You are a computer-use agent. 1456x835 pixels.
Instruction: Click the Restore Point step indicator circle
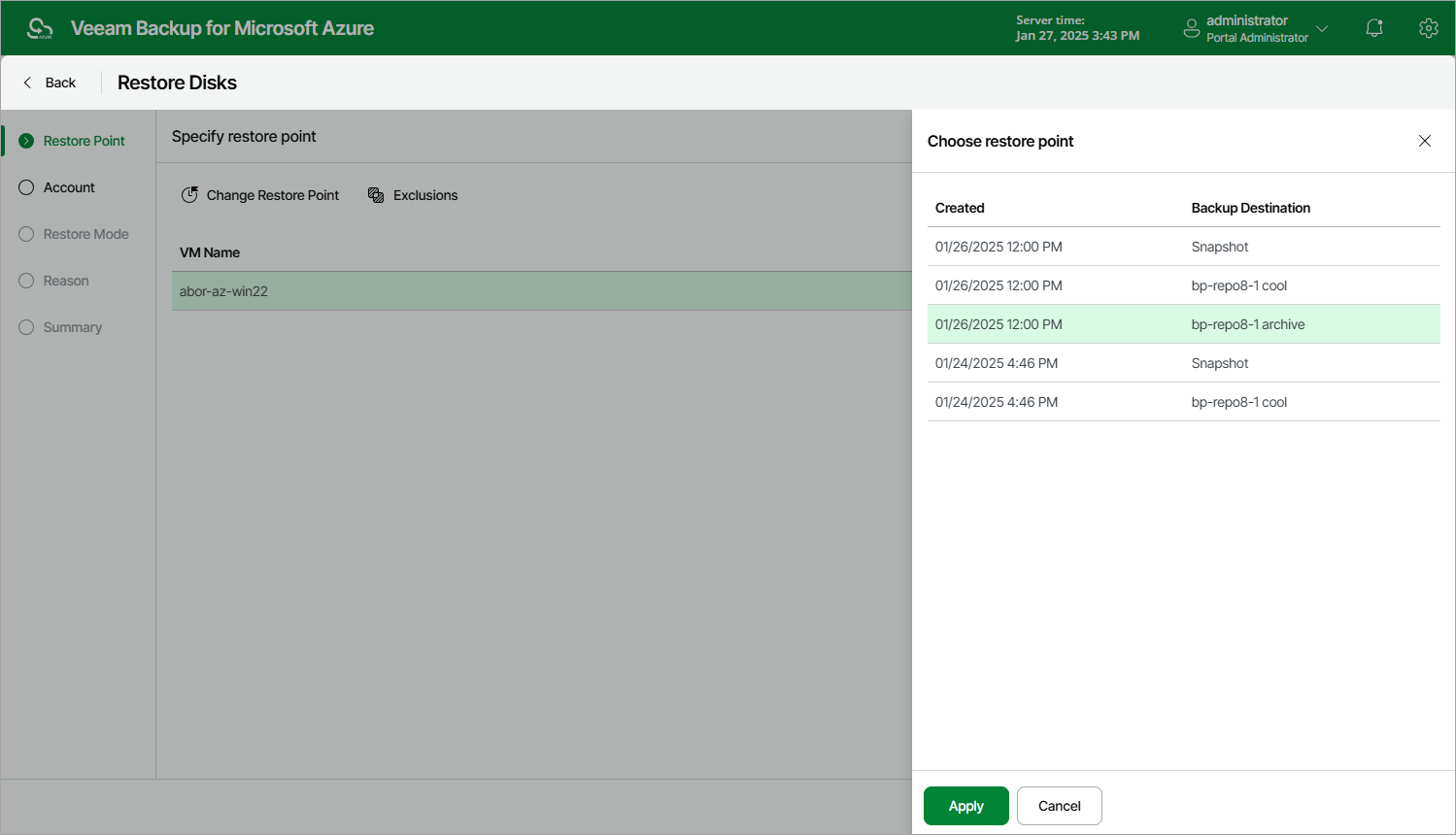coord(26,141)
